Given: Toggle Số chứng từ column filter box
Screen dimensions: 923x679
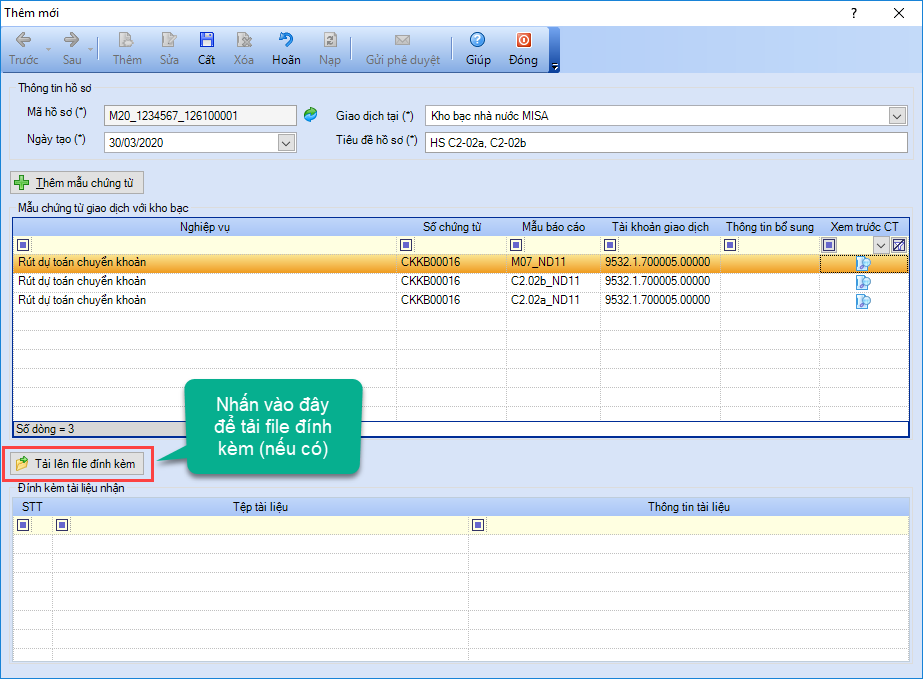Looking at the screenshot, I should (406, 245).
